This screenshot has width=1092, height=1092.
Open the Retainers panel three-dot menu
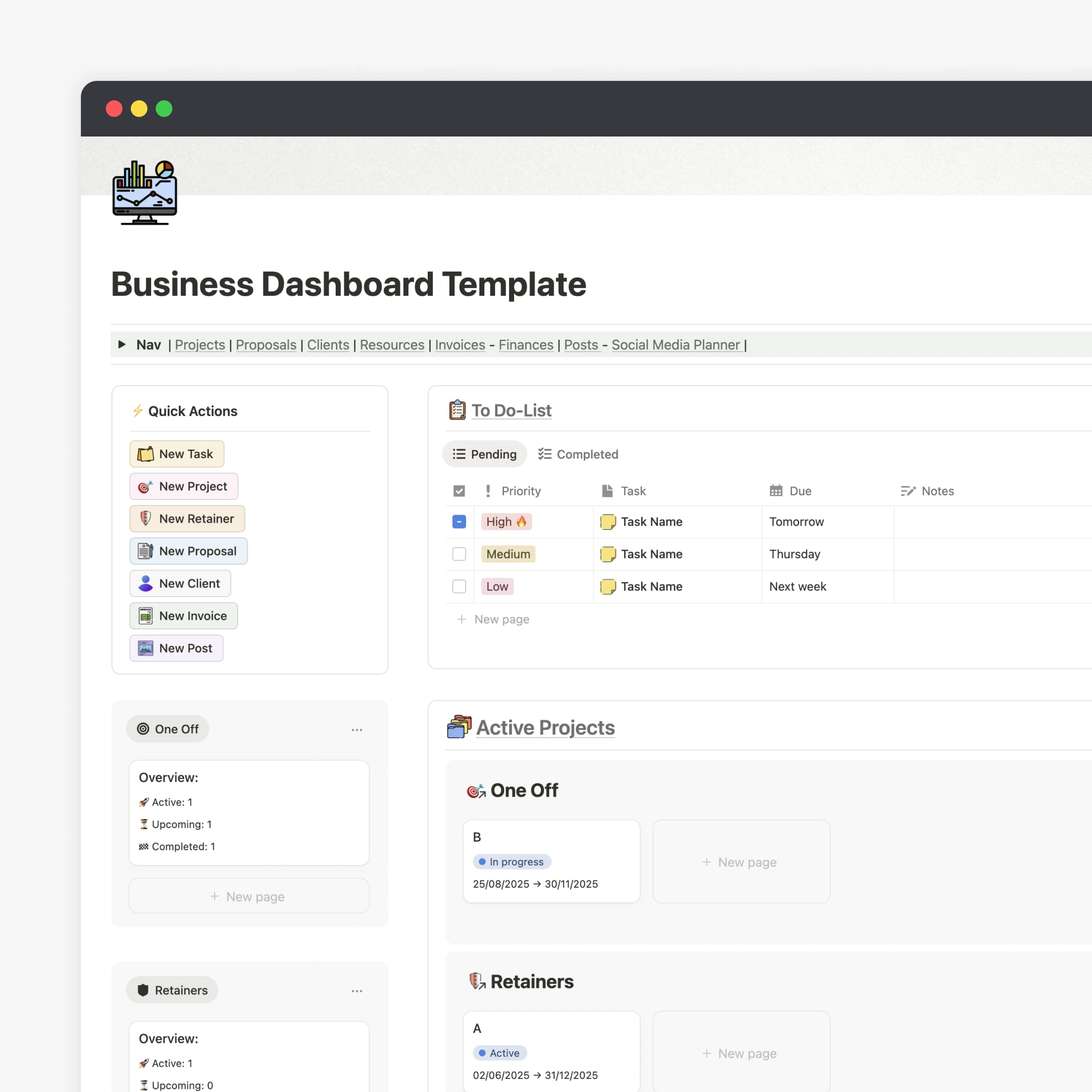356,991
